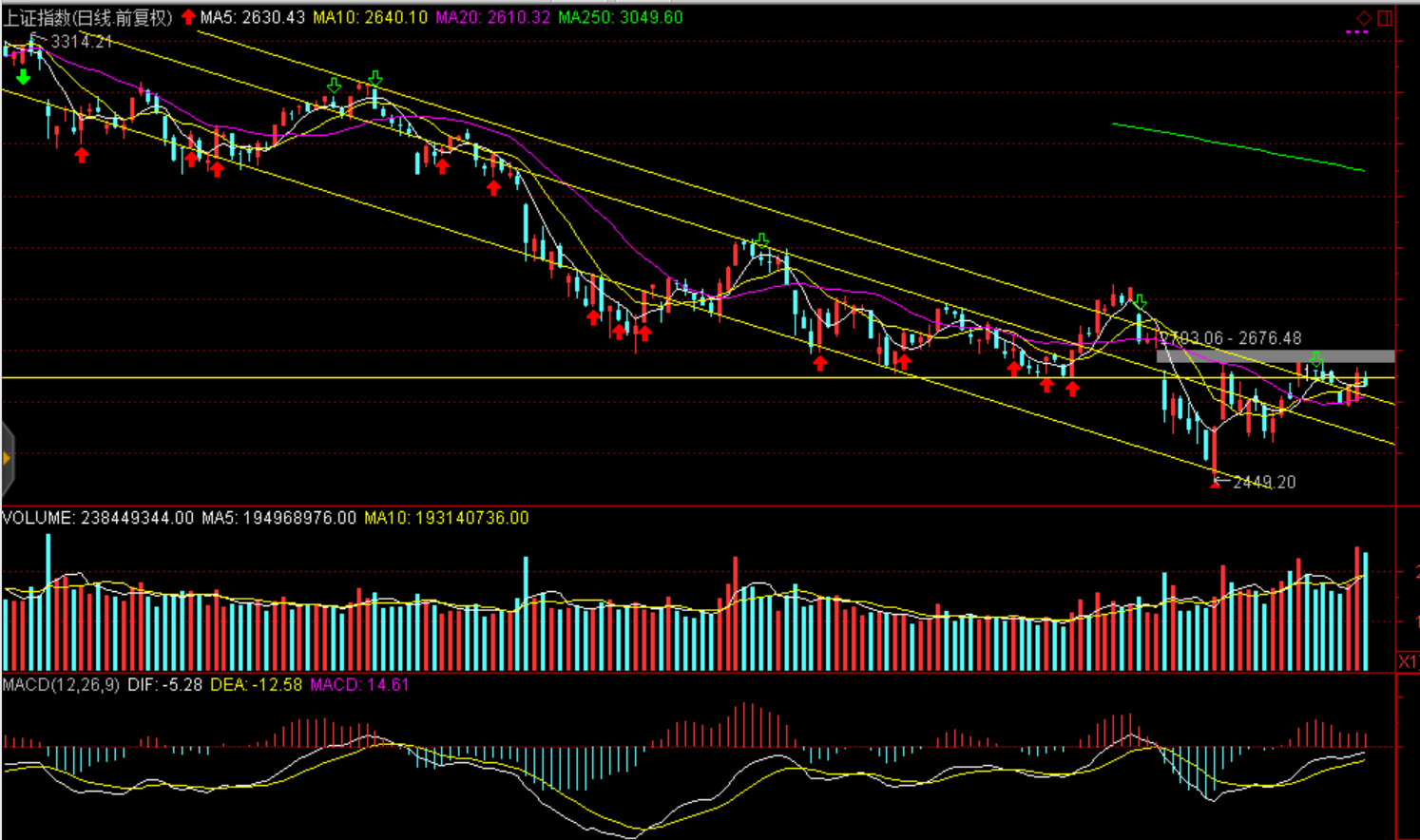Click the red diamond icon at top right
Viewport: 1420px width, 840px height.
tap(1364, 18)
